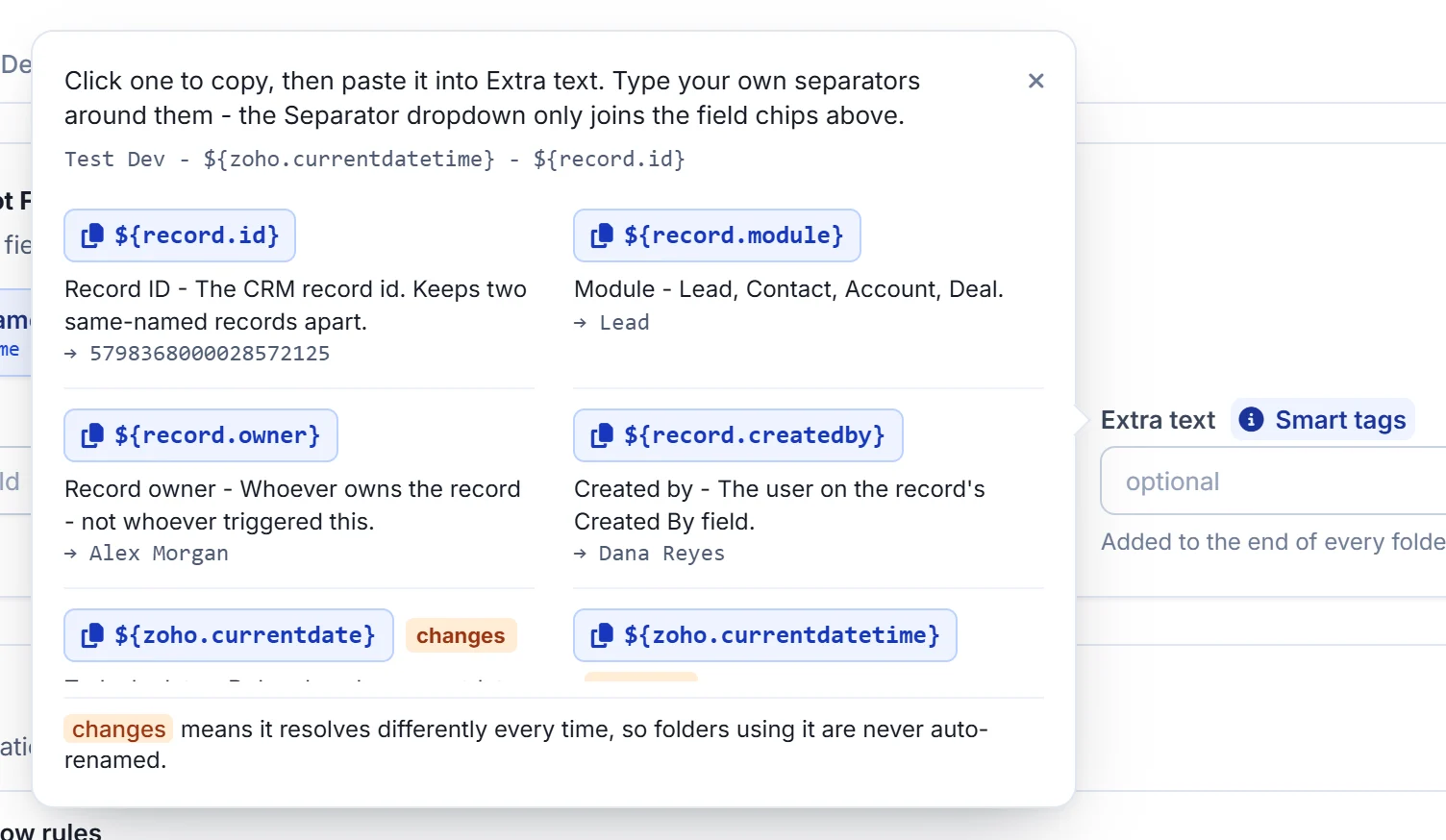Click the "Click one to copy" instruction text
Viewport: 1446px width, 840px height.
[x=492, y=98]
